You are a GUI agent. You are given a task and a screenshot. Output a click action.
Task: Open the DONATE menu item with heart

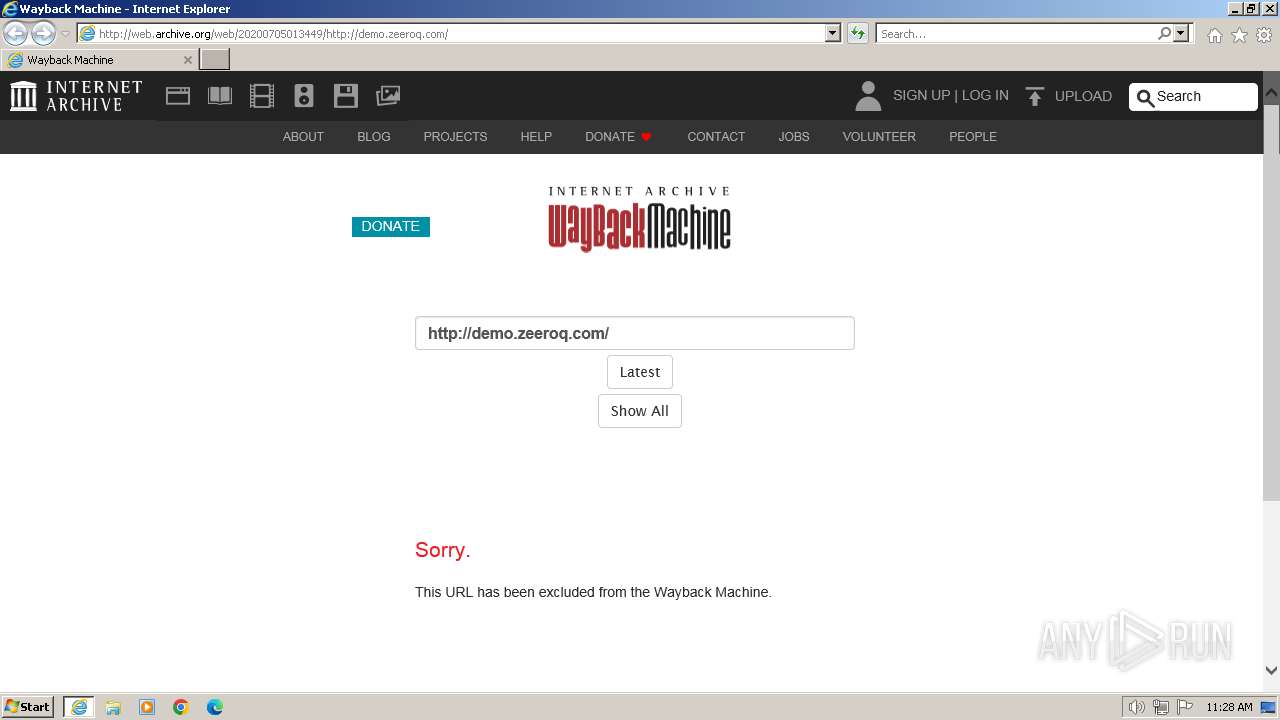[619, 136]
